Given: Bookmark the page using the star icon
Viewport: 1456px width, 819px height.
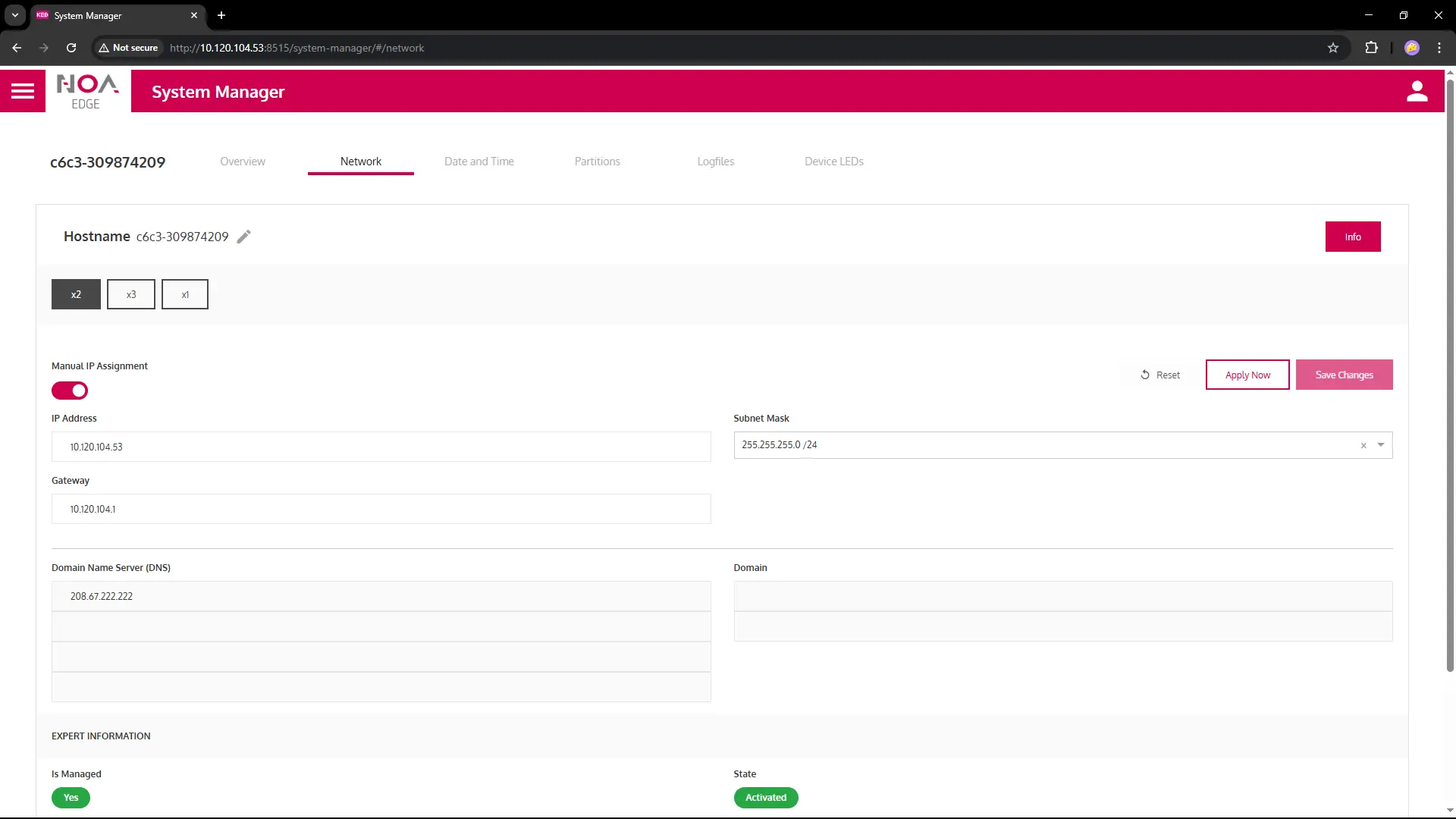Looking at the screenshot, I should pos(1333,47).
